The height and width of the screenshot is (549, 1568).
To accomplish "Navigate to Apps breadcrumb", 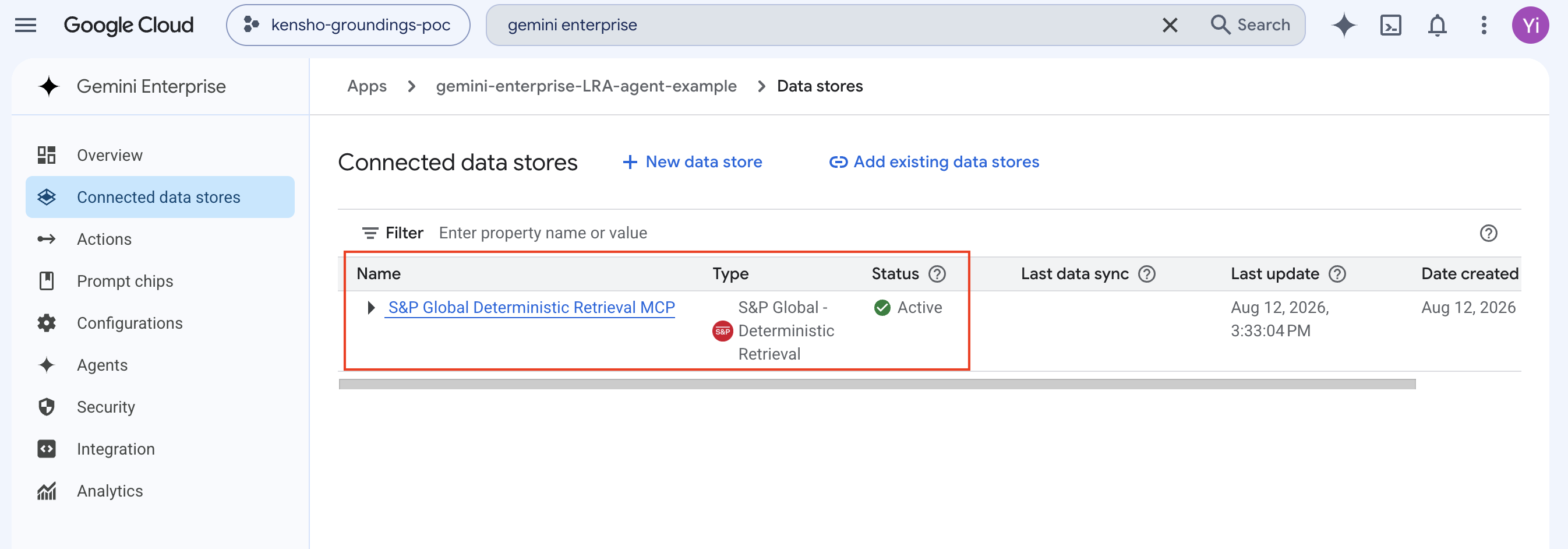I will (367, 86).
